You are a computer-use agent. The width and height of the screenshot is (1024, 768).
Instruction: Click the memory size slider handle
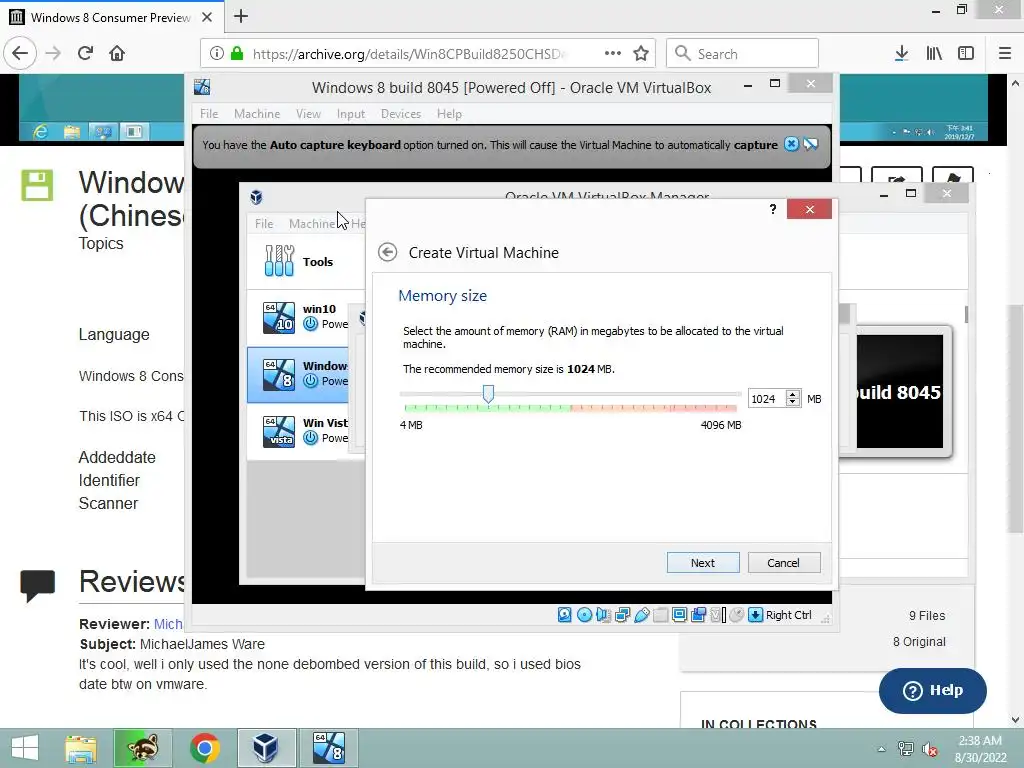[488, 394]
